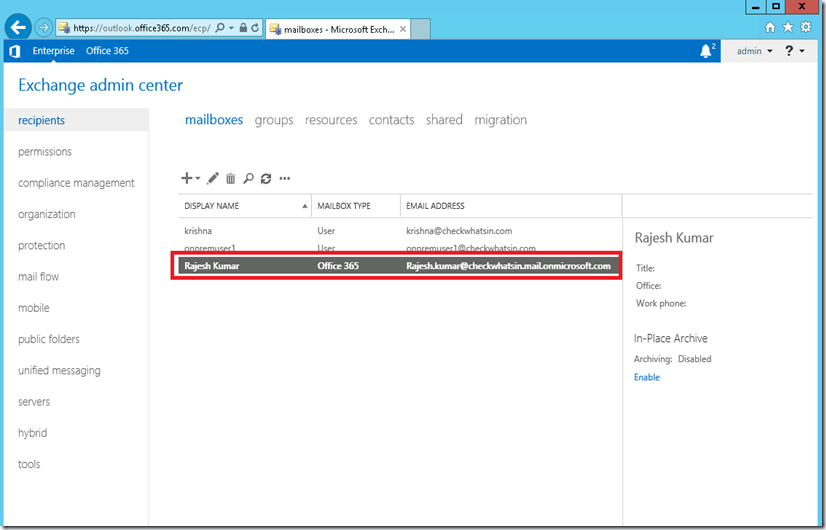This screenshot has width=826, height=530.
Task: Open browser Tools gear icon
Action: click(806, 27)
